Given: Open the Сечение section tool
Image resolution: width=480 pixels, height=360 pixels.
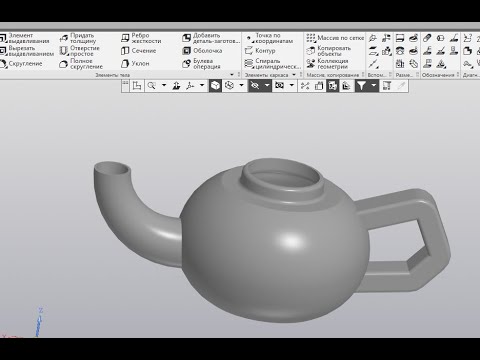Looking at the screenshot, I should pyautogui.click(x=139, y=51).
